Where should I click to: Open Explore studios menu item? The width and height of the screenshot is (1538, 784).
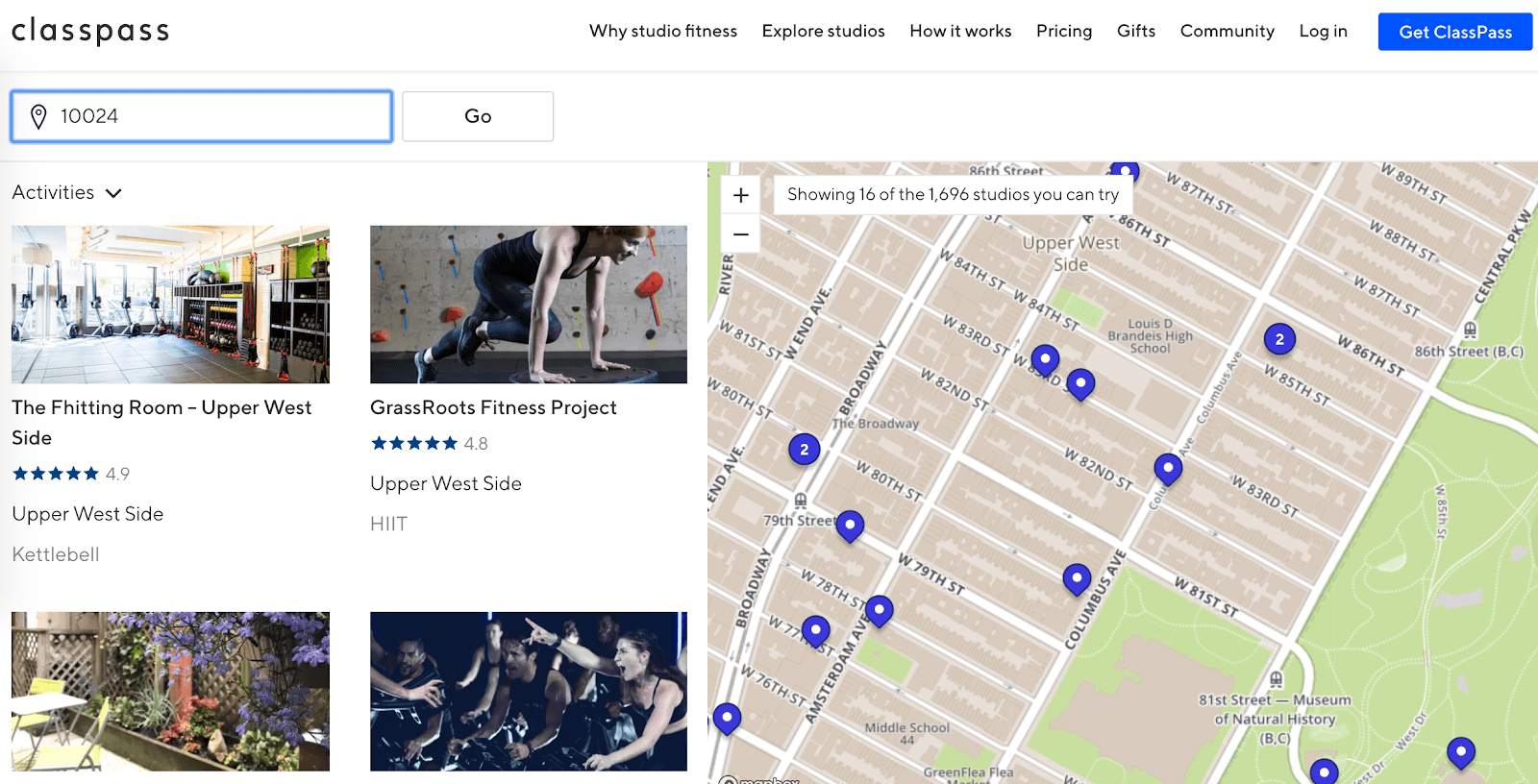(x=824, y=31)
